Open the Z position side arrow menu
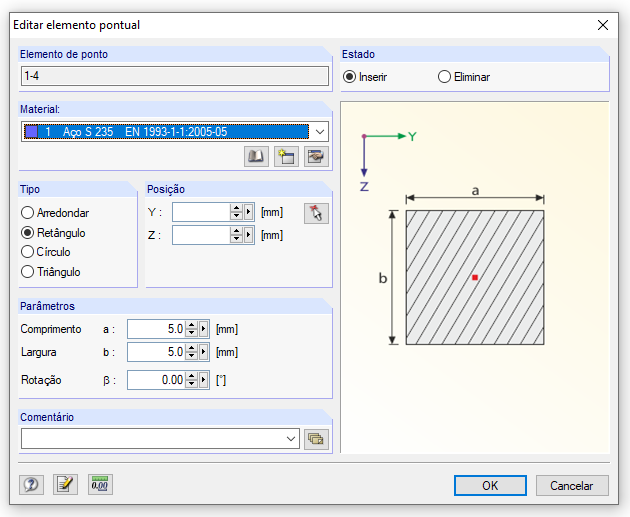 (248, 235)
